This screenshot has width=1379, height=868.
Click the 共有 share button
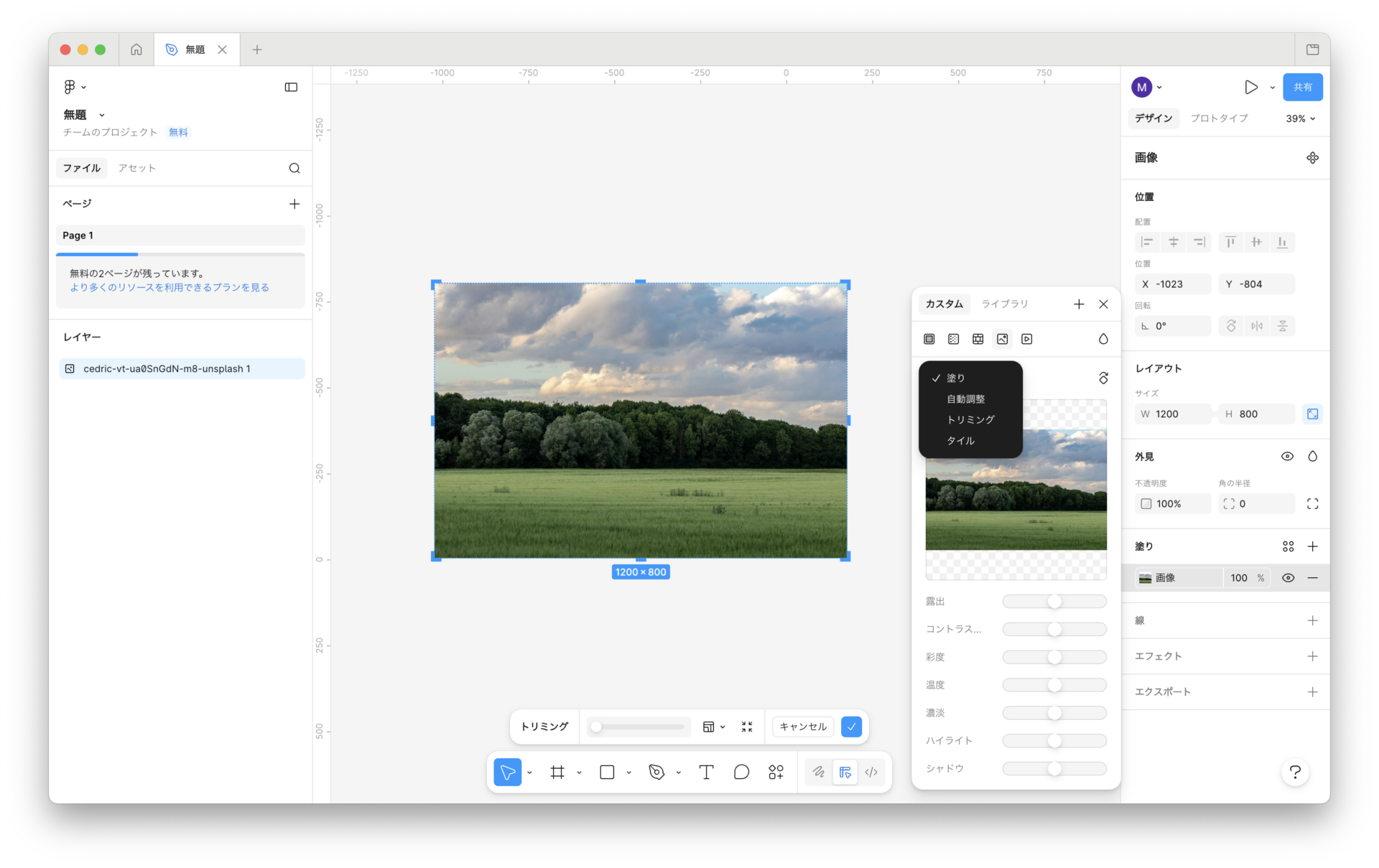pos(1302,87)
